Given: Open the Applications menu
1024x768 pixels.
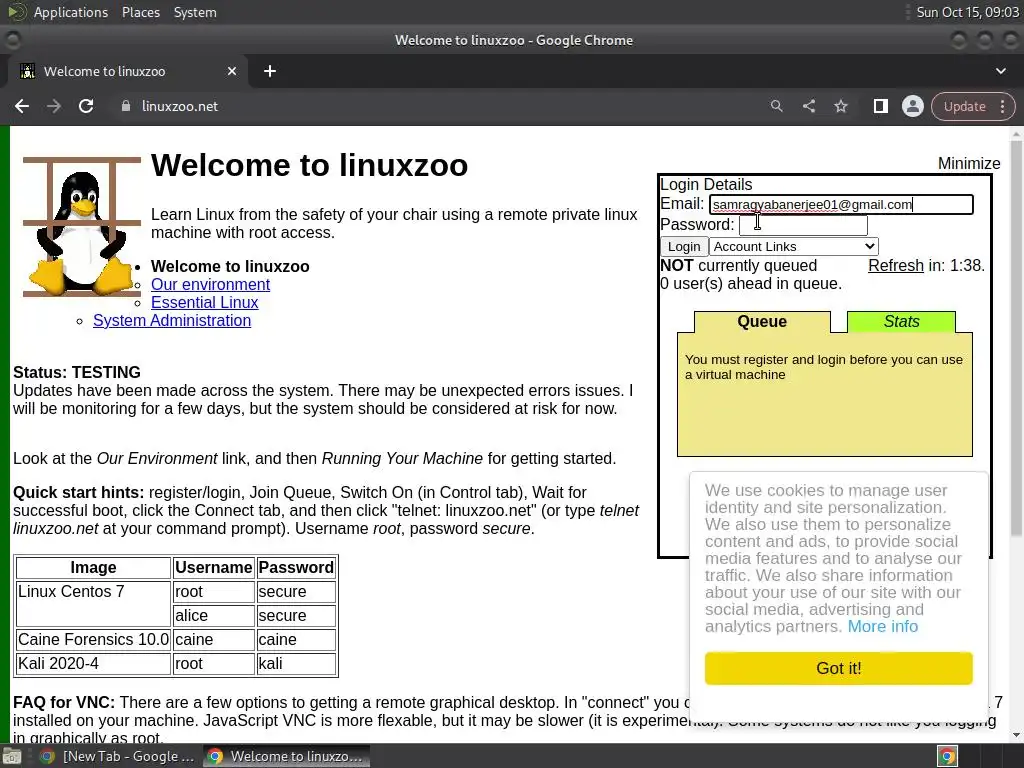Looking at the screenshot, I should click(x=71, y=12).
